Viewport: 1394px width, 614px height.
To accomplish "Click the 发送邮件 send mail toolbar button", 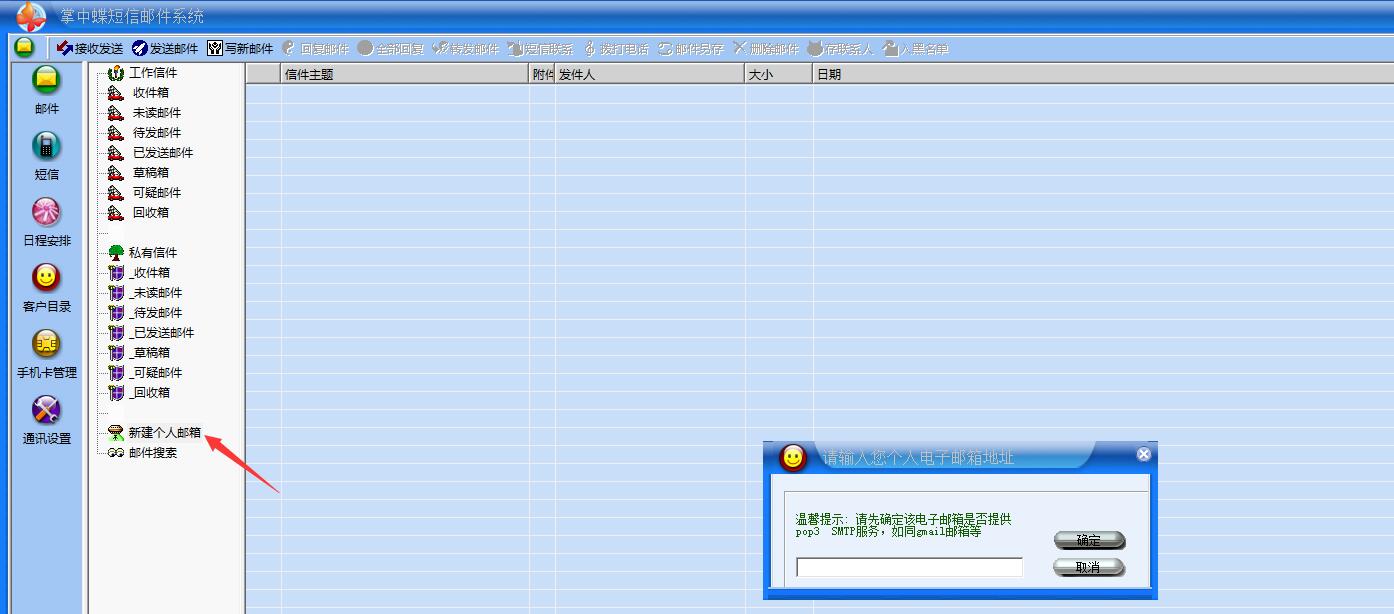I will coord(165,48).
